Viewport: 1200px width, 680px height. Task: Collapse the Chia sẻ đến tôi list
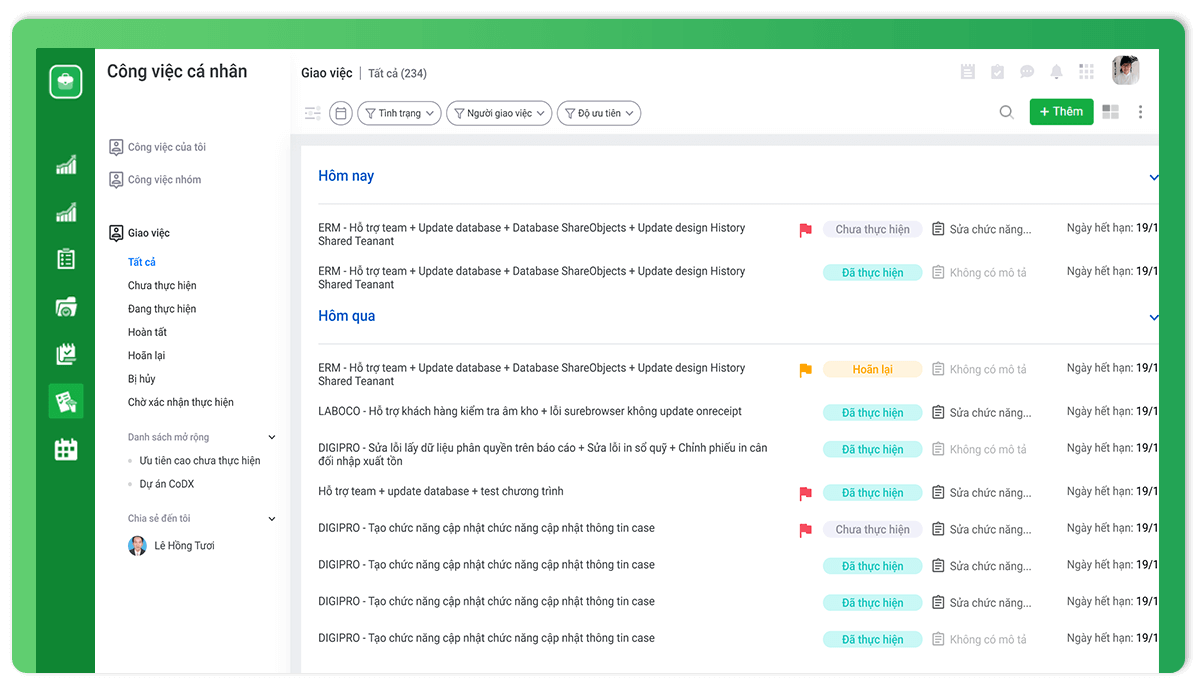272,519
